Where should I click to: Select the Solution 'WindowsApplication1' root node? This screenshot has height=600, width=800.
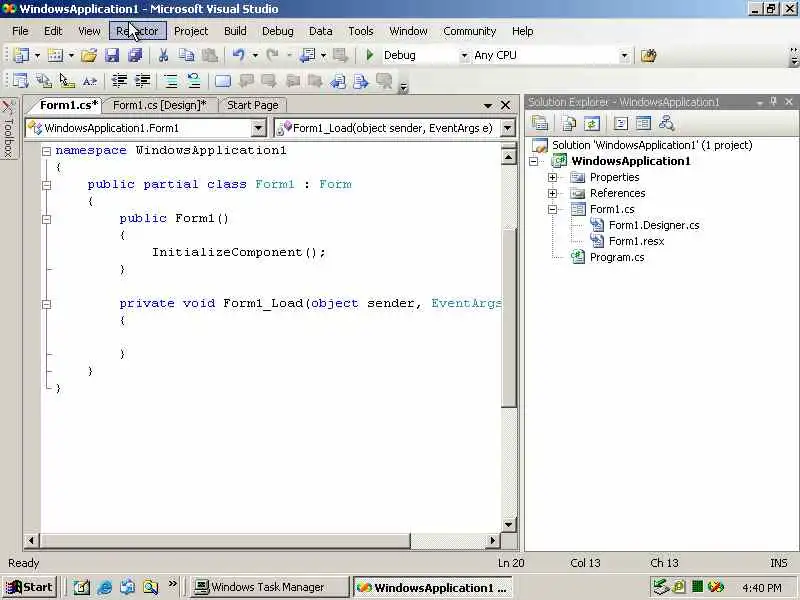[652, 145]
